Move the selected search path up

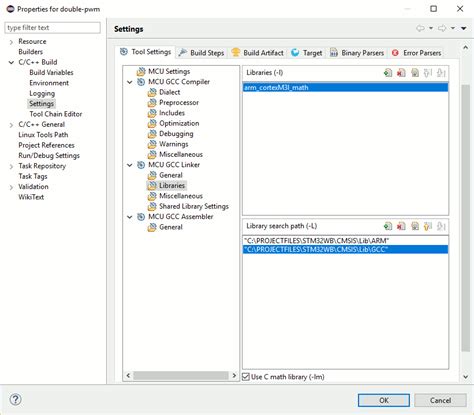428,226
